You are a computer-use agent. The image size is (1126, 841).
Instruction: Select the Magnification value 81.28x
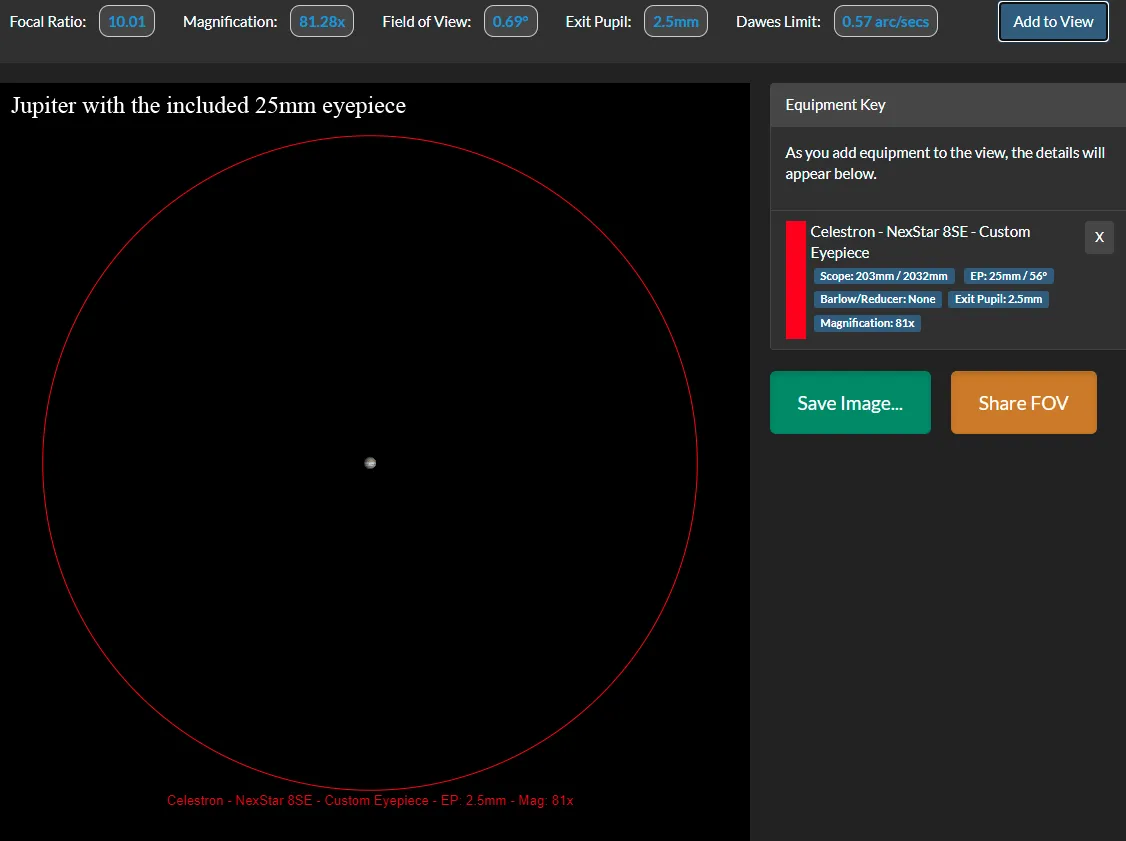point(322,22)
